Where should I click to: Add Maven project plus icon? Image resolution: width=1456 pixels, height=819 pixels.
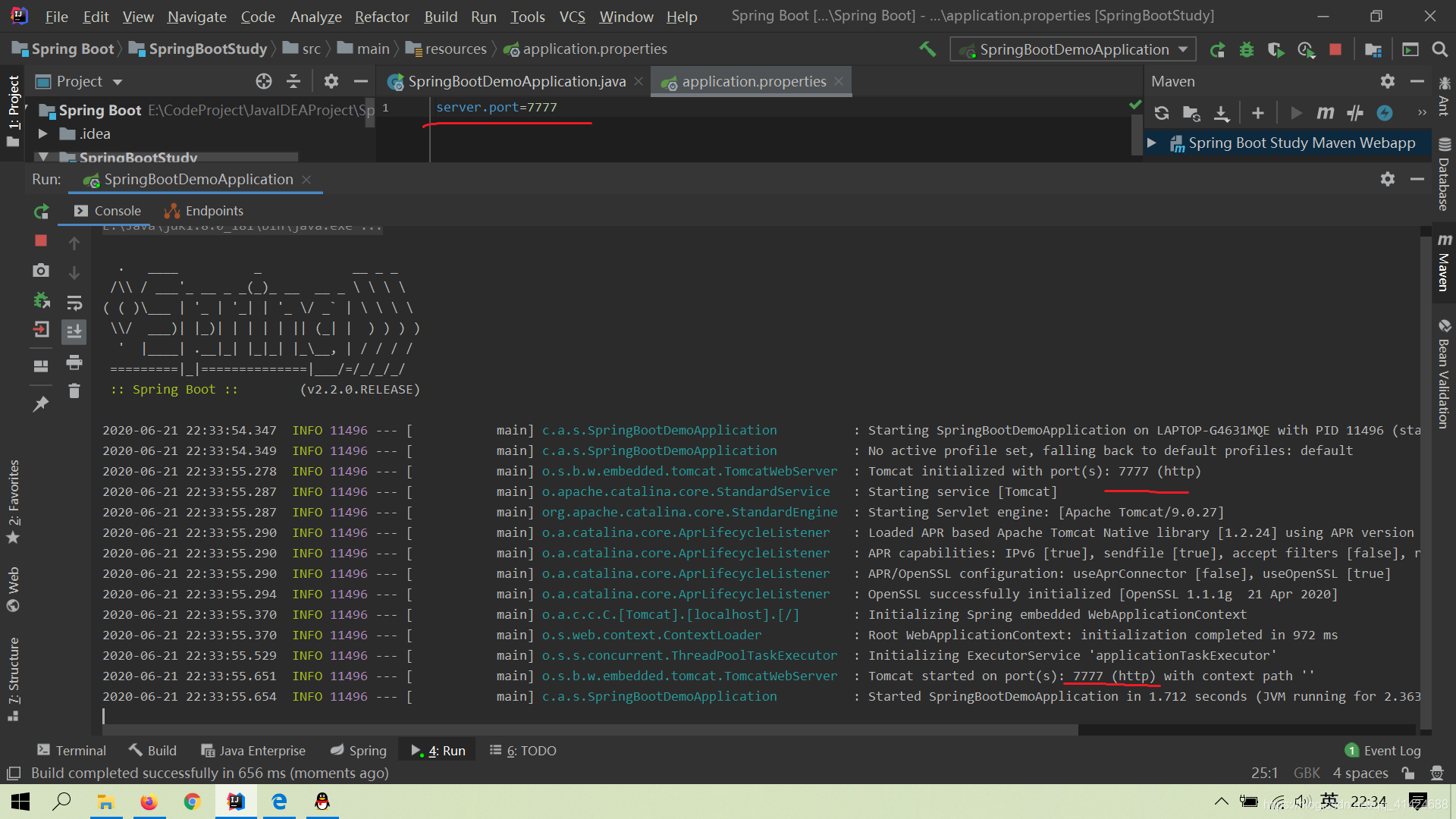point(1258,113)
